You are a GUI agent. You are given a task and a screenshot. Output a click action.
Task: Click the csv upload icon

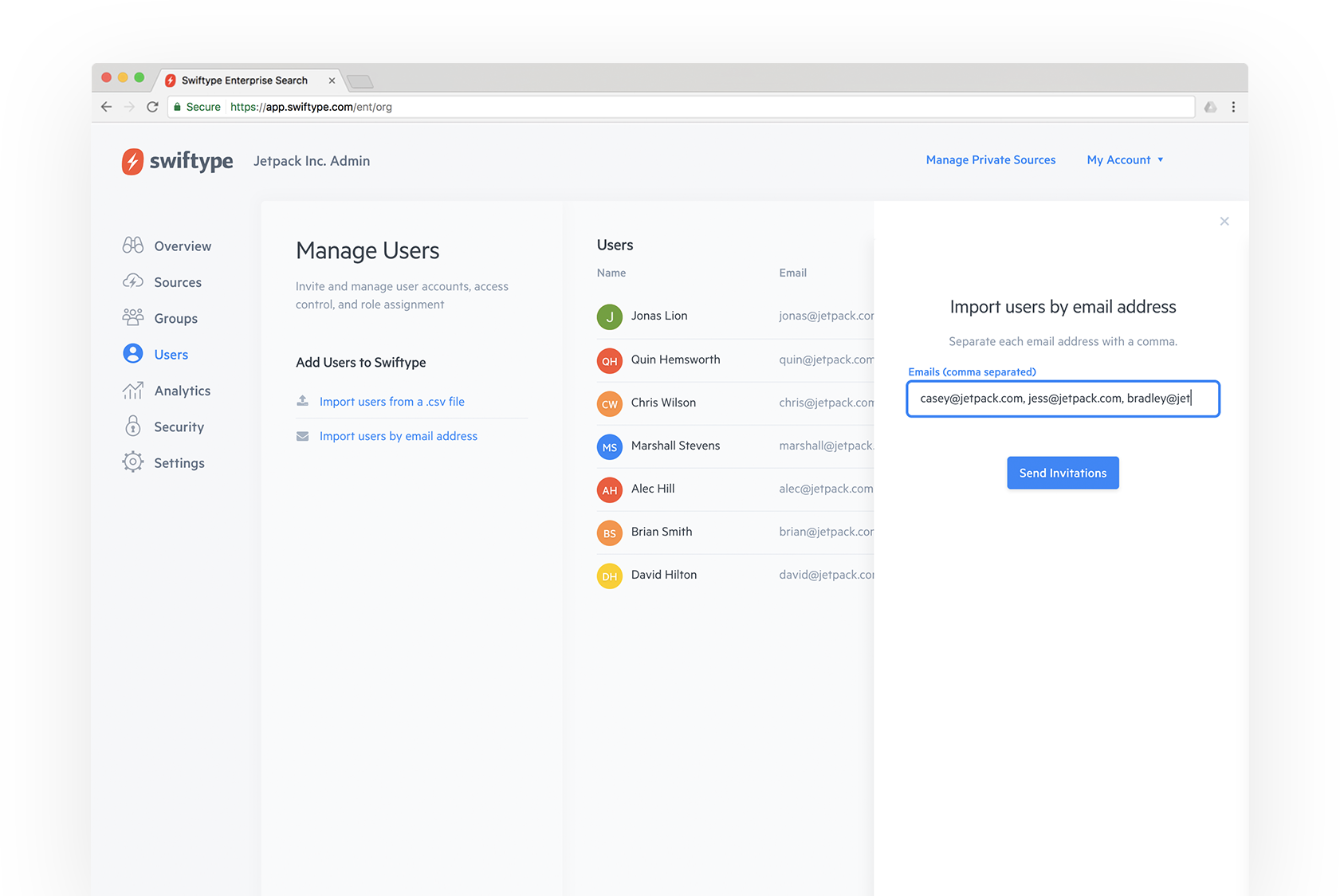pyautogui.click(x=303, y=401)
